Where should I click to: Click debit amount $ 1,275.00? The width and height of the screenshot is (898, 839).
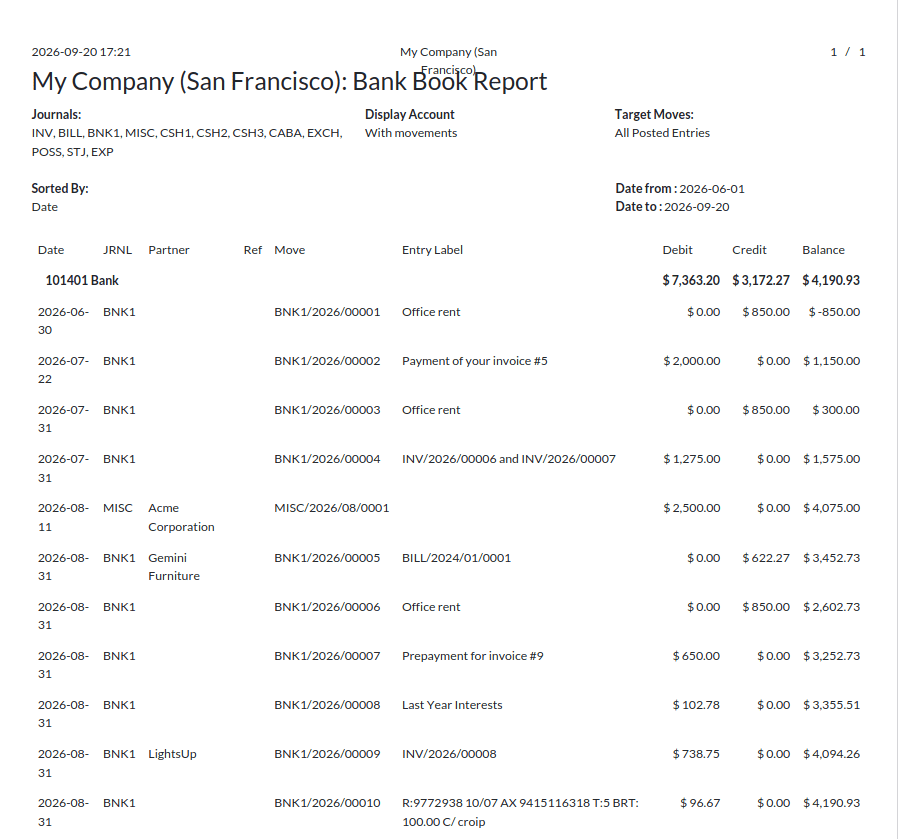pyautogui.click(x=692, y=459)
